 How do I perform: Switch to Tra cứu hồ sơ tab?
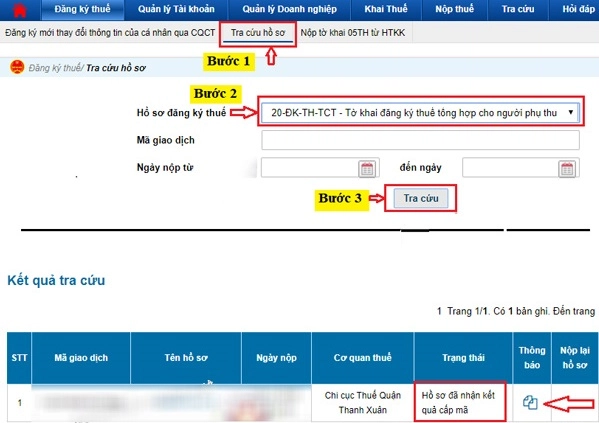258,33
